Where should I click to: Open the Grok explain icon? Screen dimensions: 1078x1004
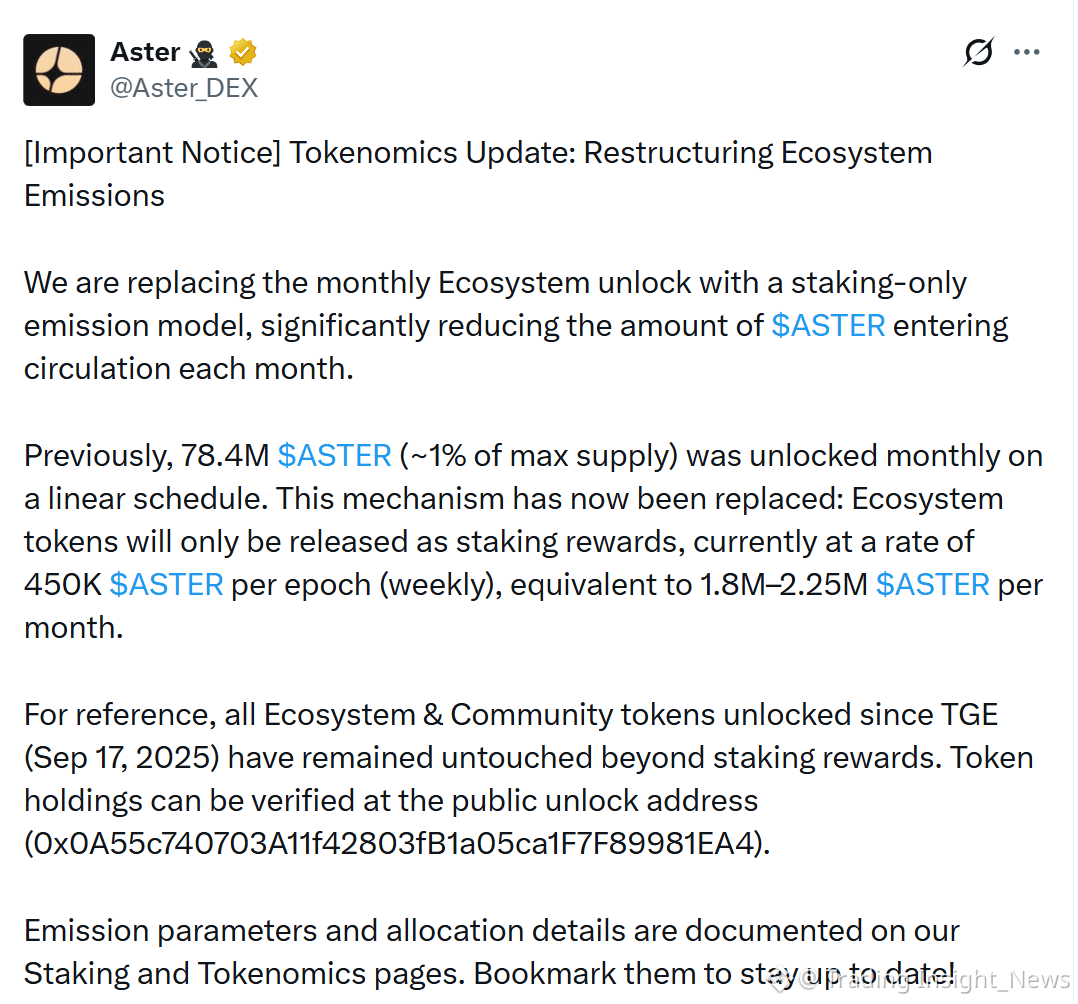pos(978,52)
